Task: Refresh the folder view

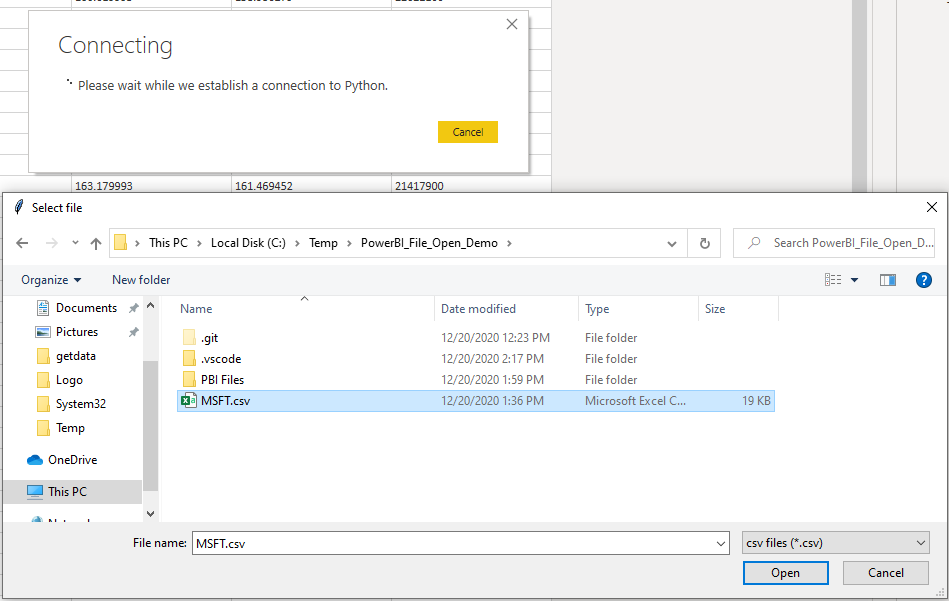Action: pos(704,243)
